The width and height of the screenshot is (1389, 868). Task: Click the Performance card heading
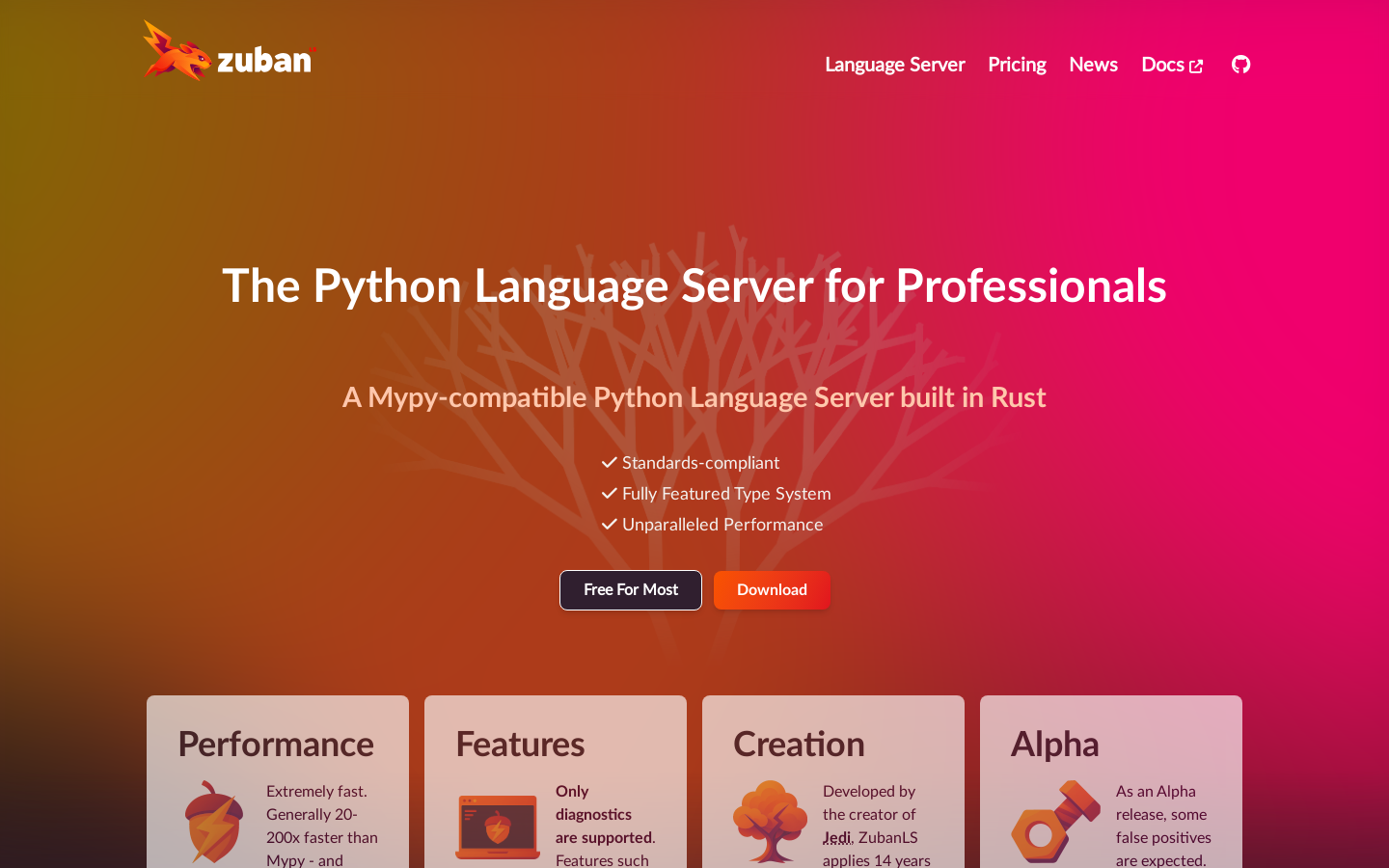pos(276,745)
